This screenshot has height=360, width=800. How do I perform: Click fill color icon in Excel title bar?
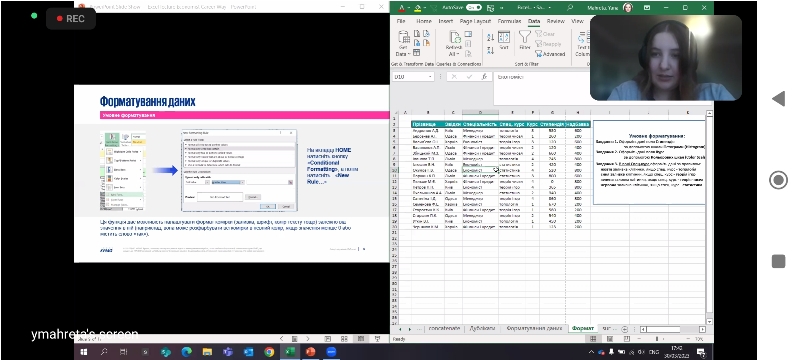418,8
